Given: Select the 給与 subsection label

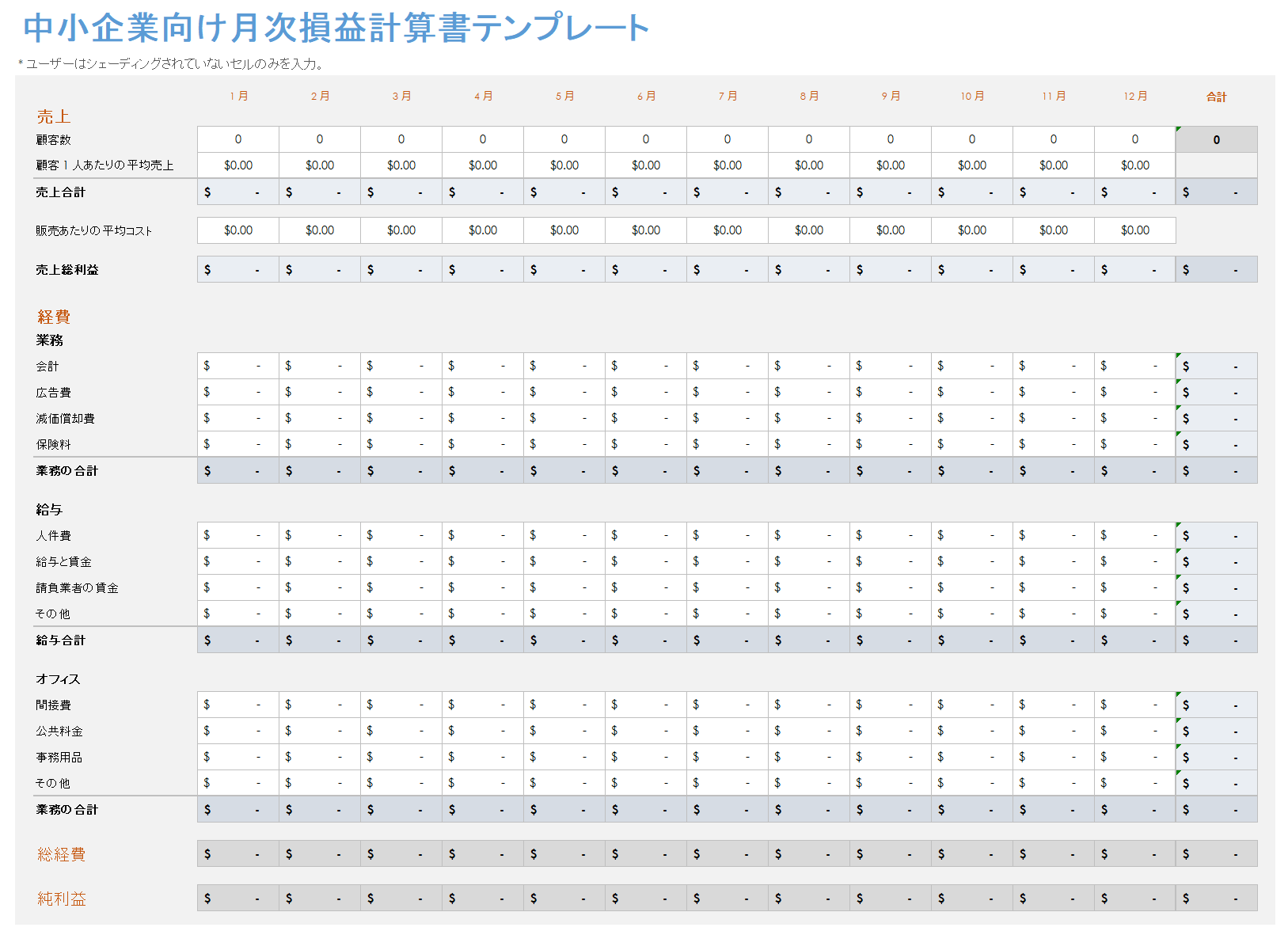Looking at the screenshot, I should pyautogui.click(x=49, y=510).
